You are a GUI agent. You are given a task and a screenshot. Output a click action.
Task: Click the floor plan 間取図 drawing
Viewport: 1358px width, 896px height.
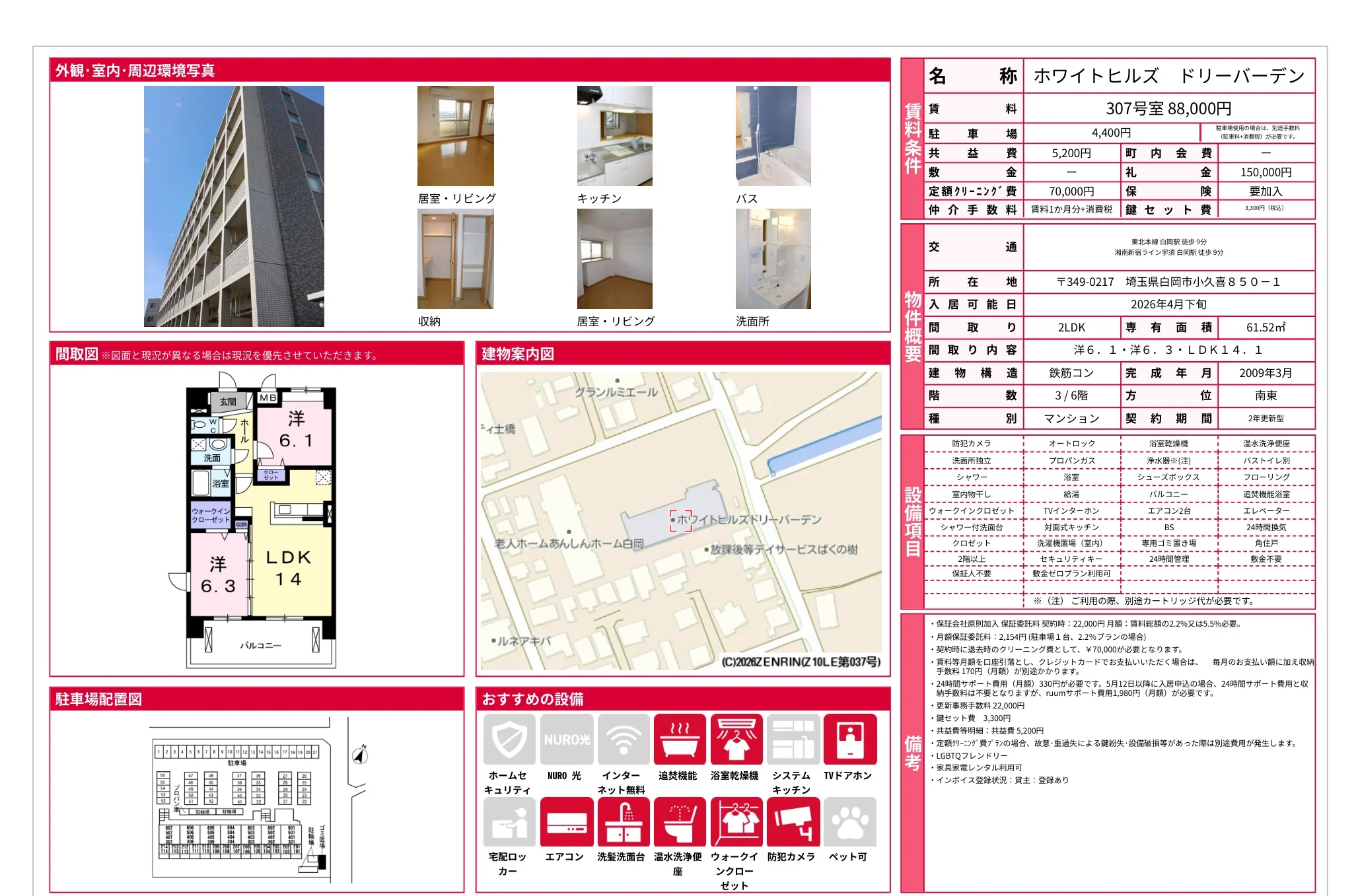[262, 522]
